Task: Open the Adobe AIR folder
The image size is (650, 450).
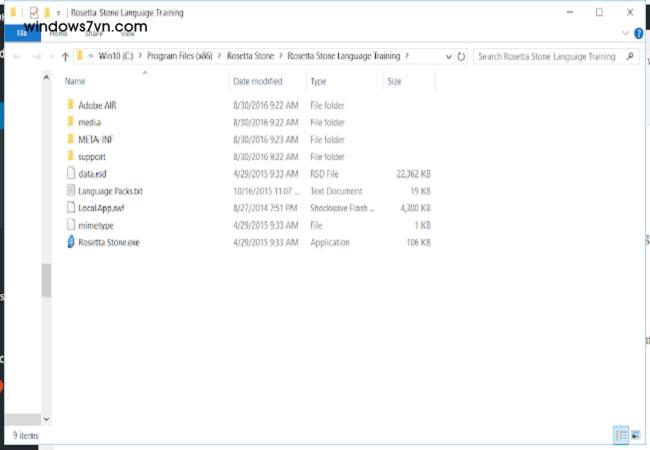Action: coord(97,105)
